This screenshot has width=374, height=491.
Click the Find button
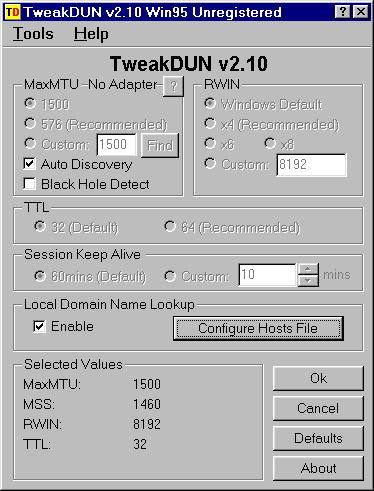[160, 145]
